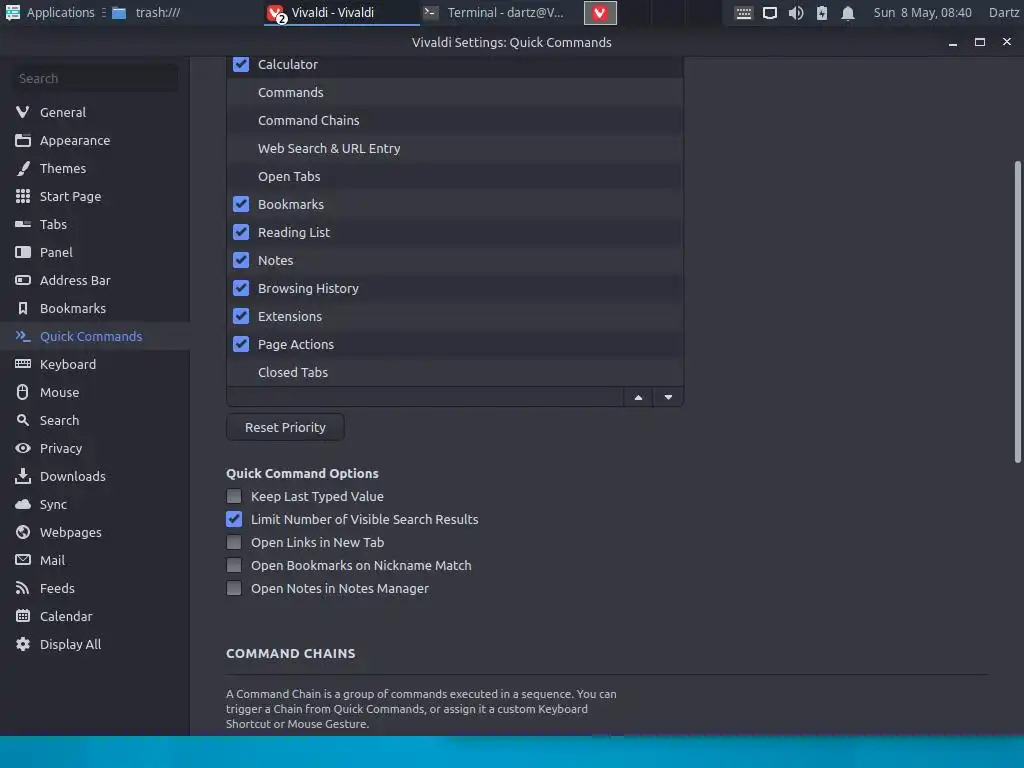Switch to Terminal taskbar window
The height and width of the screenshot is (768, 1024).
click(496, 12)
